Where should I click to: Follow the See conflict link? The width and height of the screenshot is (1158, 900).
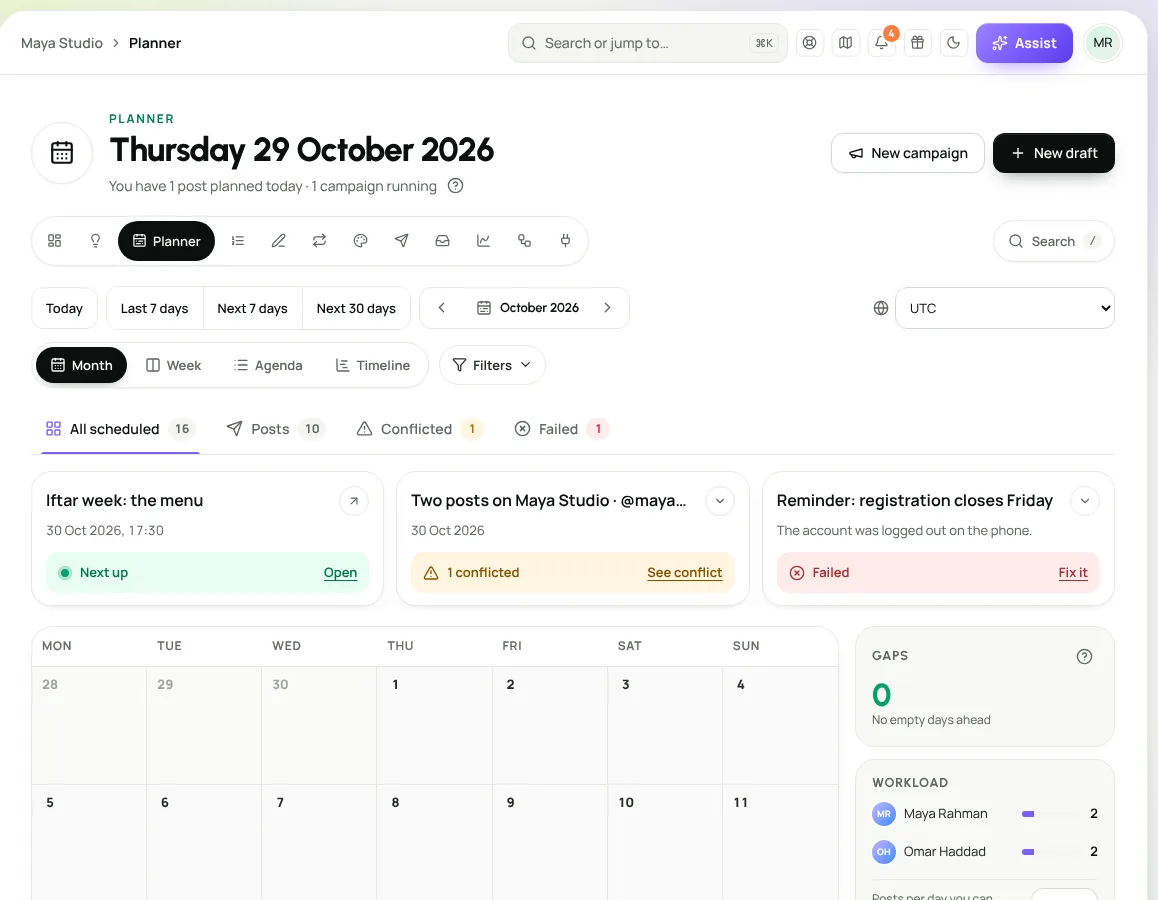(685, 572)
